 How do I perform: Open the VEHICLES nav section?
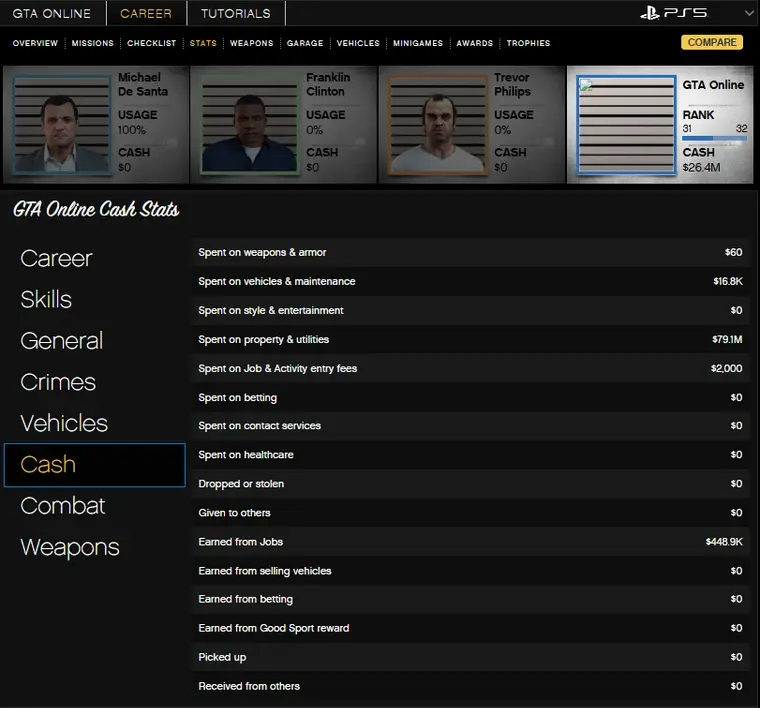pyautogui.click(x=358, y=43)
